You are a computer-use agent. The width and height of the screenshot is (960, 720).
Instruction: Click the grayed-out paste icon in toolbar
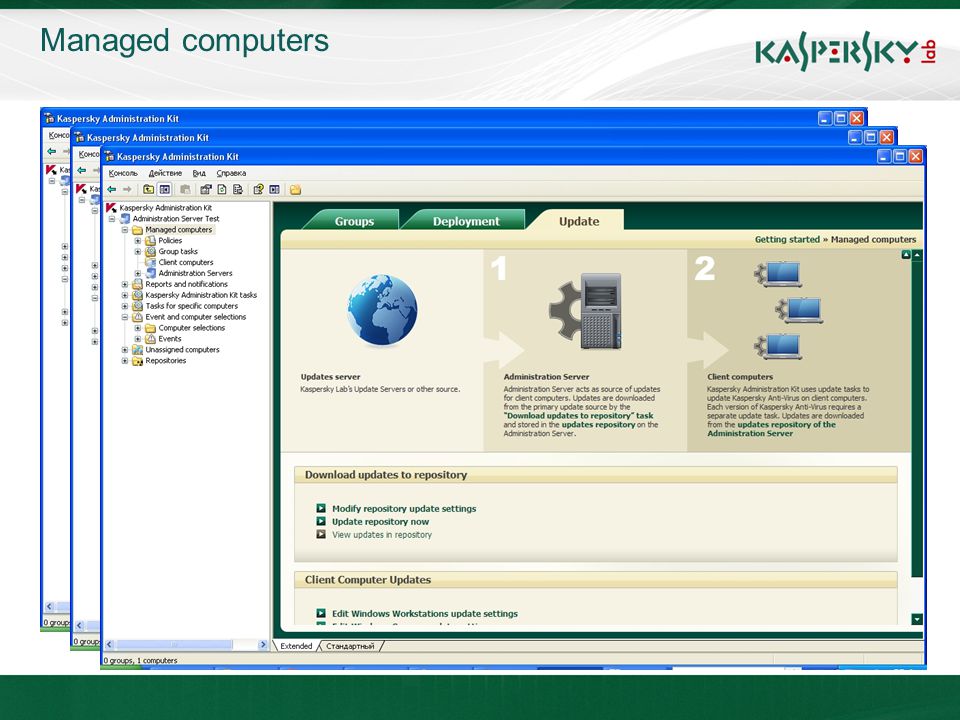pyautogui.click(x=185, y=190)
